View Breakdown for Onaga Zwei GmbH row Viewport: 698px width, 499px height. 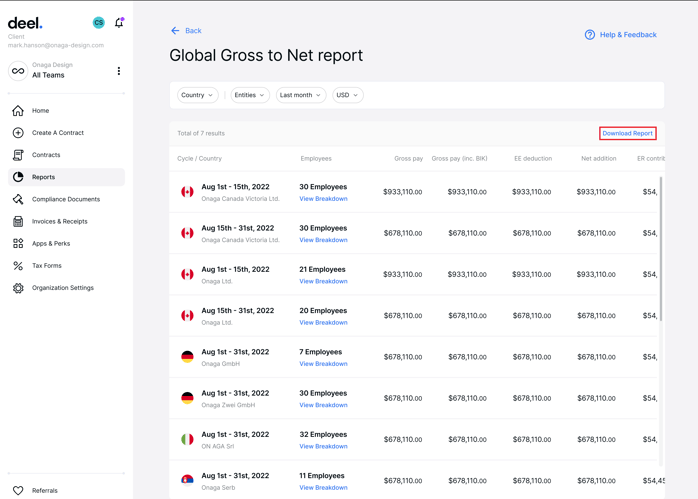[x=323, y=405]
